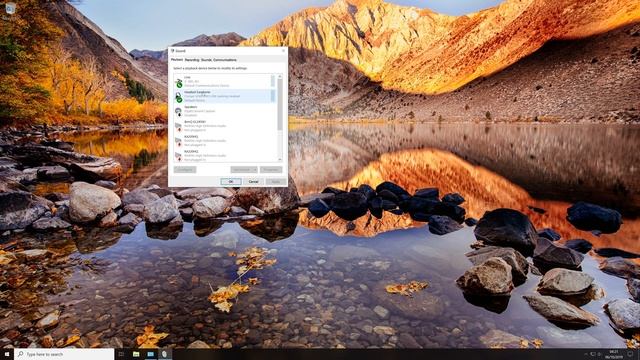The width and height of the screenshot is (640, 360).
Task: Click the Configure button
Action: (185, 169)
